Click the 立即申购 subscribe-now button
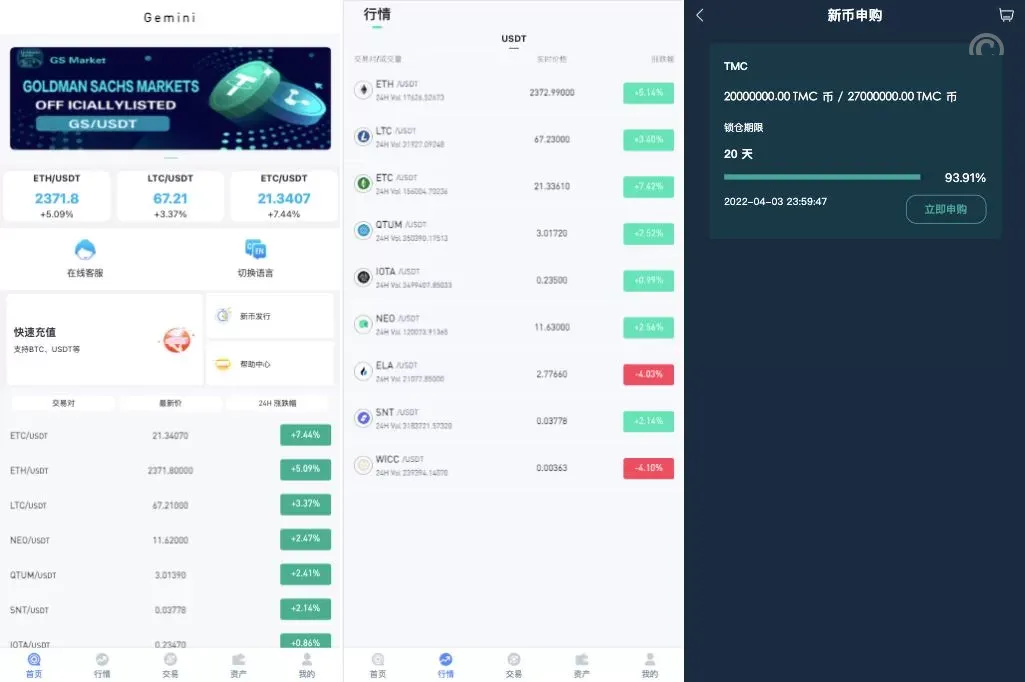 (x=946, y=209)
